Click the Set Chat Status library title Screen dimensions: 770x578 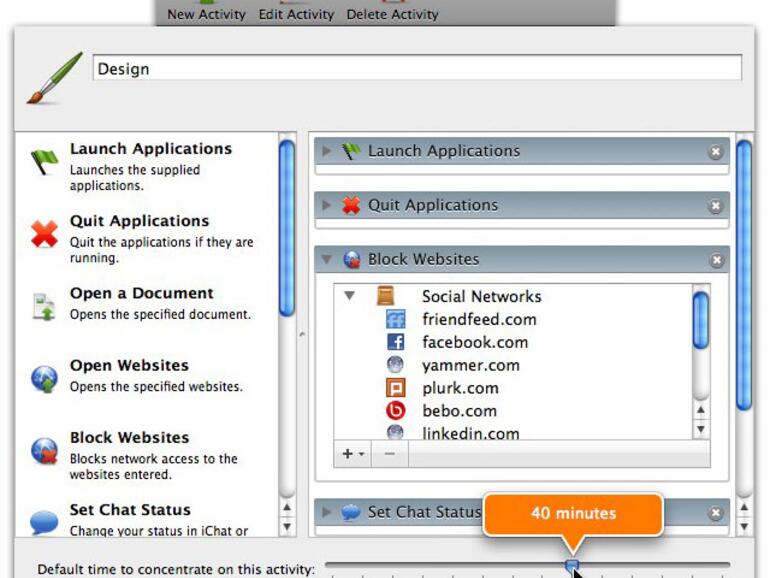130,509
